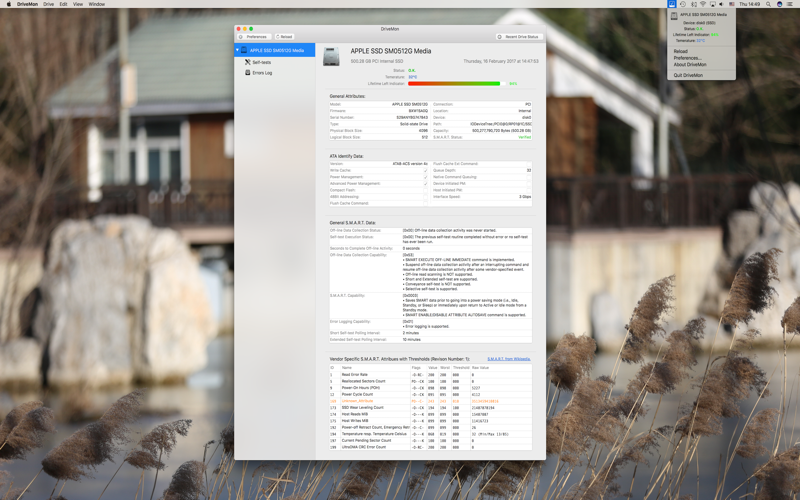Click the S.M.A.R.T. Status Verified value
This screenshot has width=800, height=500.
click(524, 137)
